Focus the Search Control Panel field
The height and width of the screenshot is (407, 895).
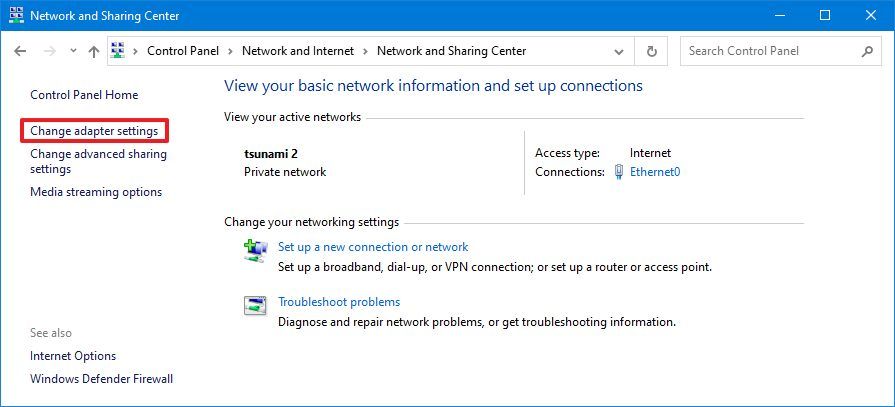click(x=781, y=51)
